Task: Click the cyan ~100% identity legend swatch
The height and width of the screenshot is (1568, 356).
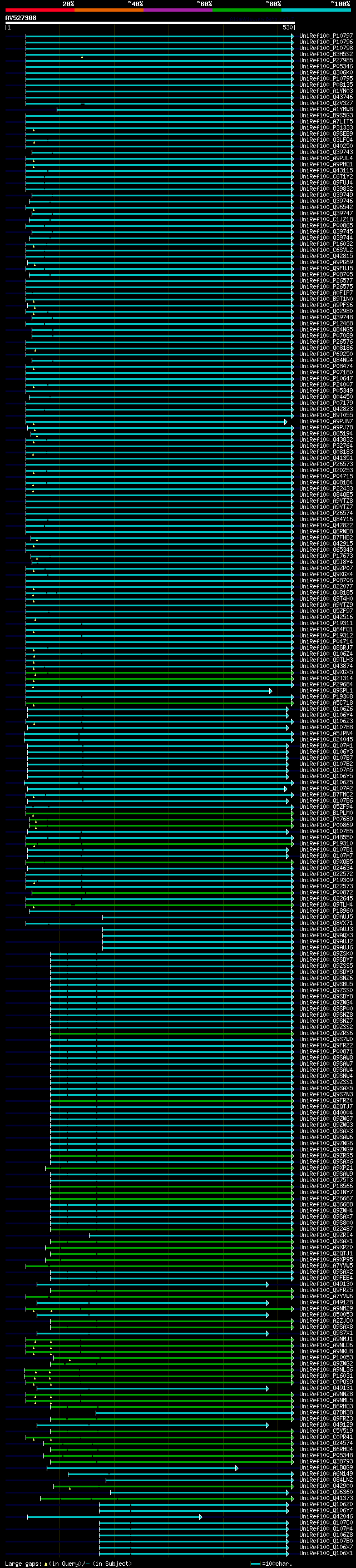Action: (x=317, y=10)
